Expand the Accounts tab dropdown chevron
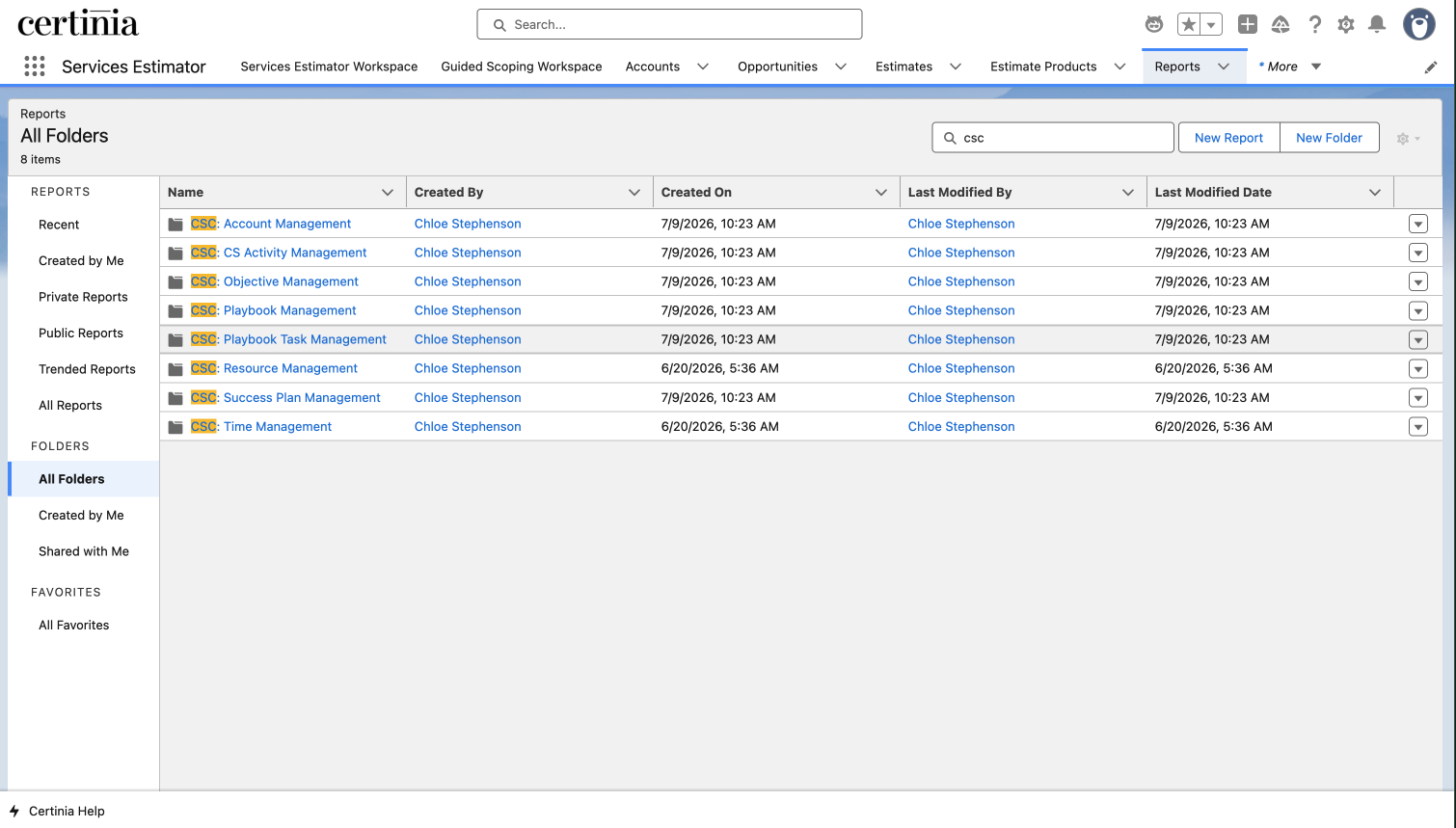The image size is (1456, 828). [x=703, y=67]
